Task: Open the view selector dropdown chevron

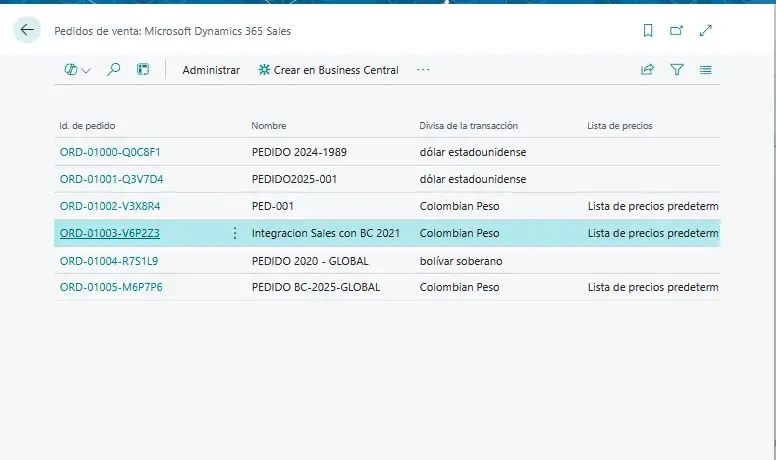Action: 86,71
